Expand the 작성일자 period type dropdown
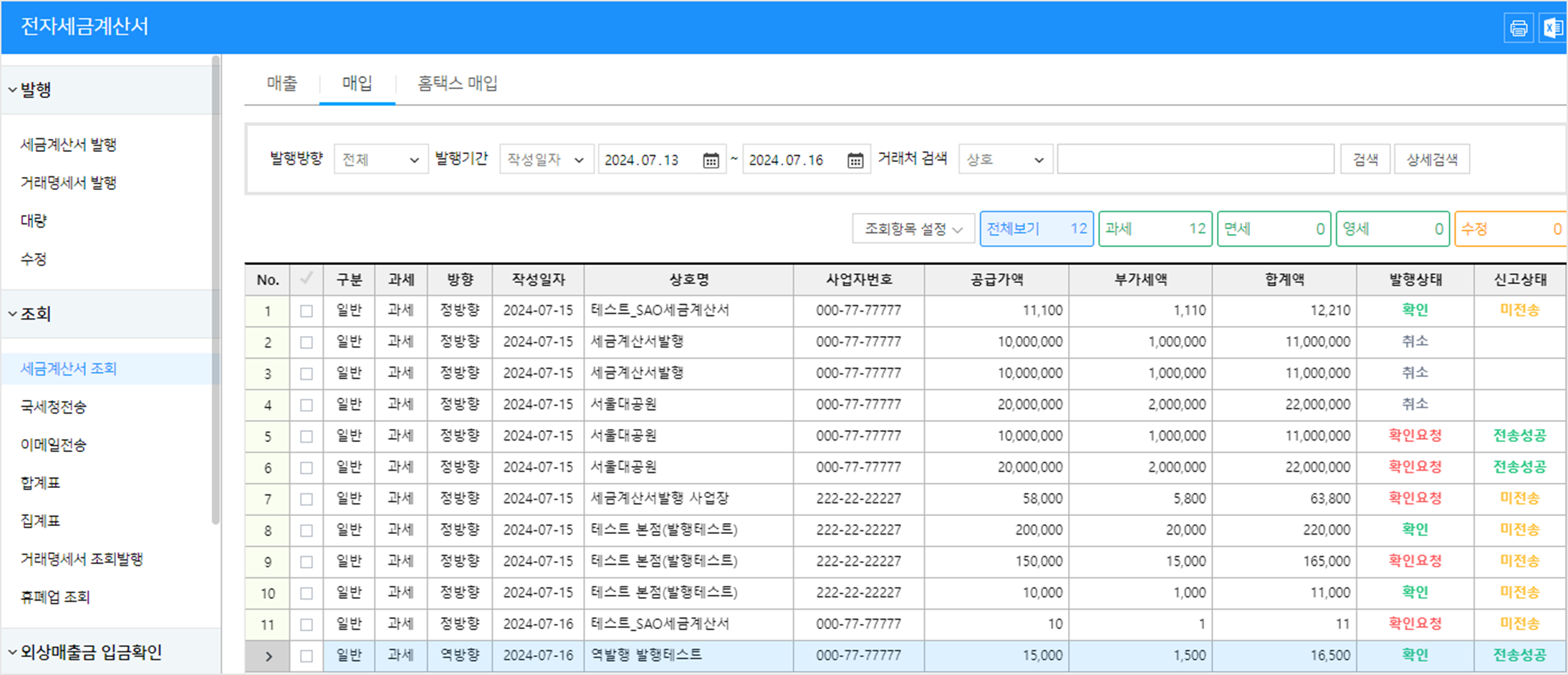Image resolution: width=1568 pixels, height=675 pixels. click(x=546, y=160)
